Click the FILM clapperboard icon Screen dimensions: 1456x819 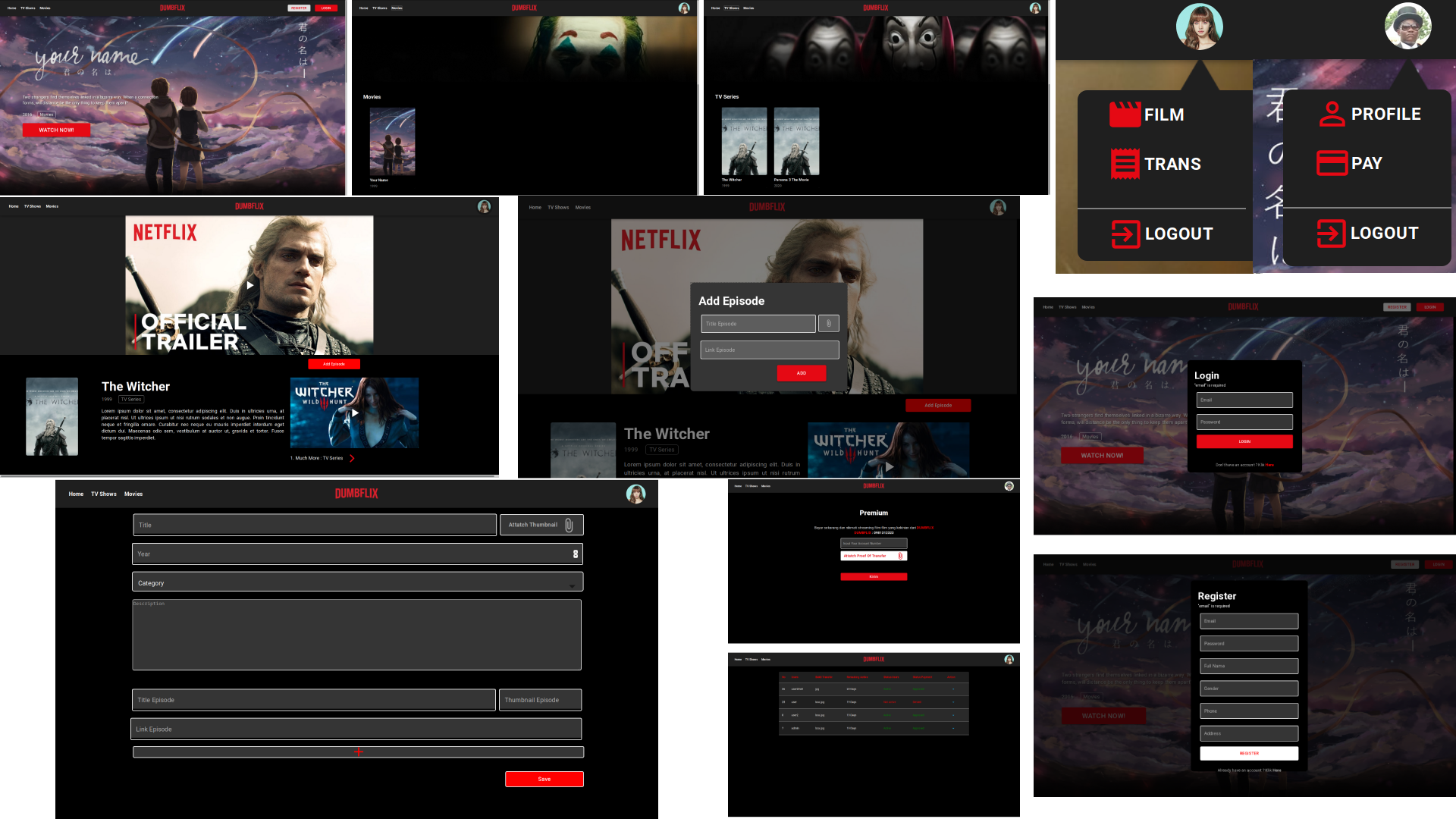click(x=1125, y=115)
